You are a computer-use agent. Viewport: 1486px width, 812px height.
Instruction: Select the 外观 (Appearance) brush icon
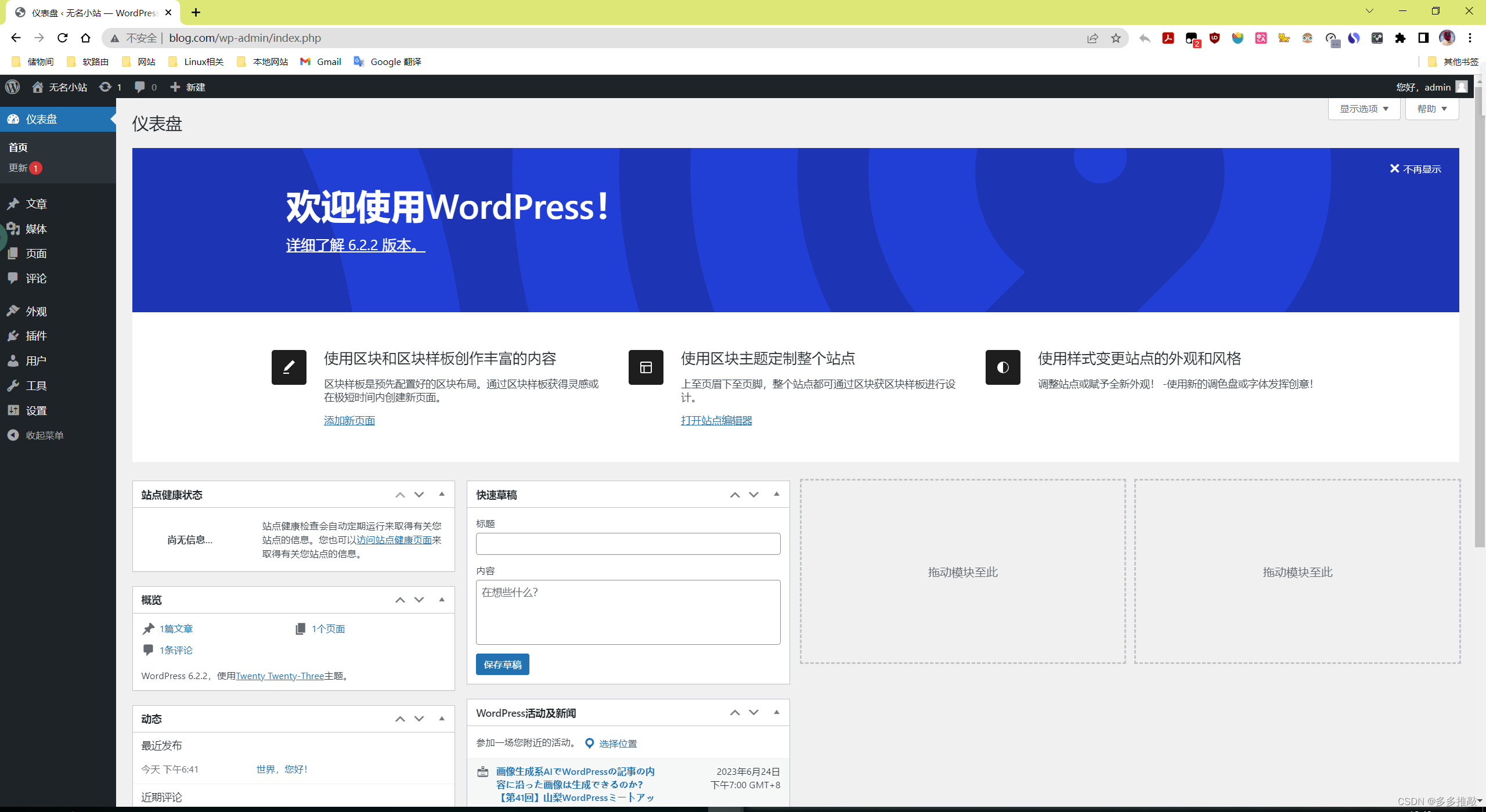click(14, 311)
